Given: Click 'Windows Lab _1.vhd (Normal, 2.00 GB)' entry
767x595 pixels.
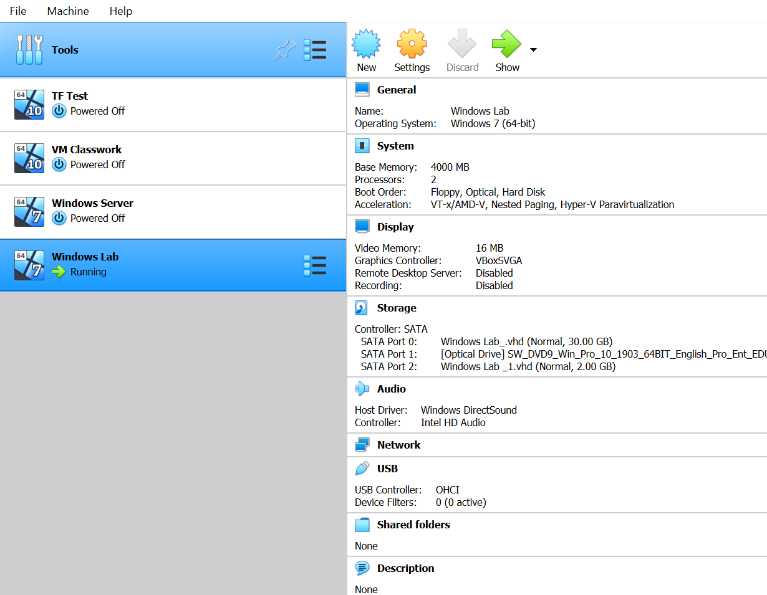Looking at the screenshot, I should pos(528,366).
